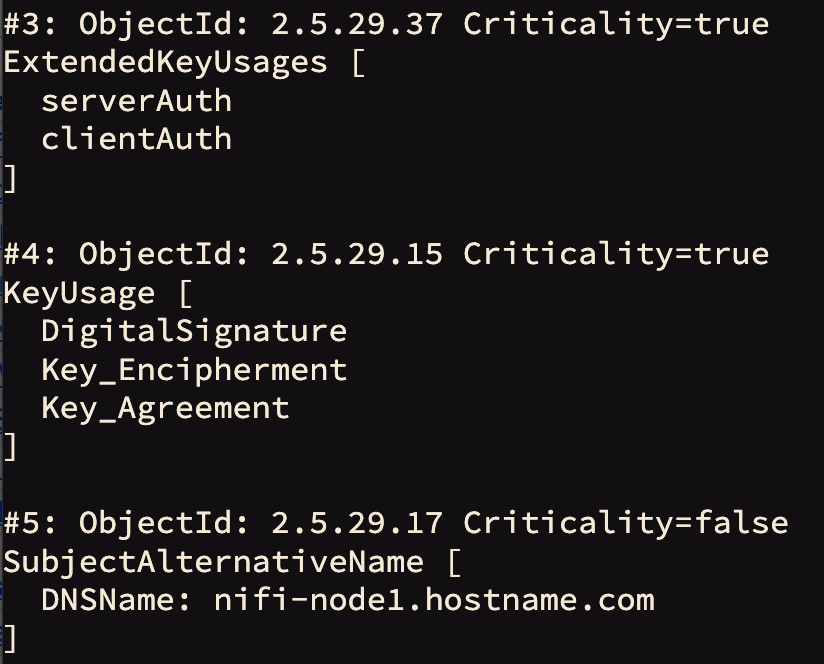Place cursor on the KeyUsage label
Image resolution: width=824 pixels, height=664 pixels.
tap(79, 293)
